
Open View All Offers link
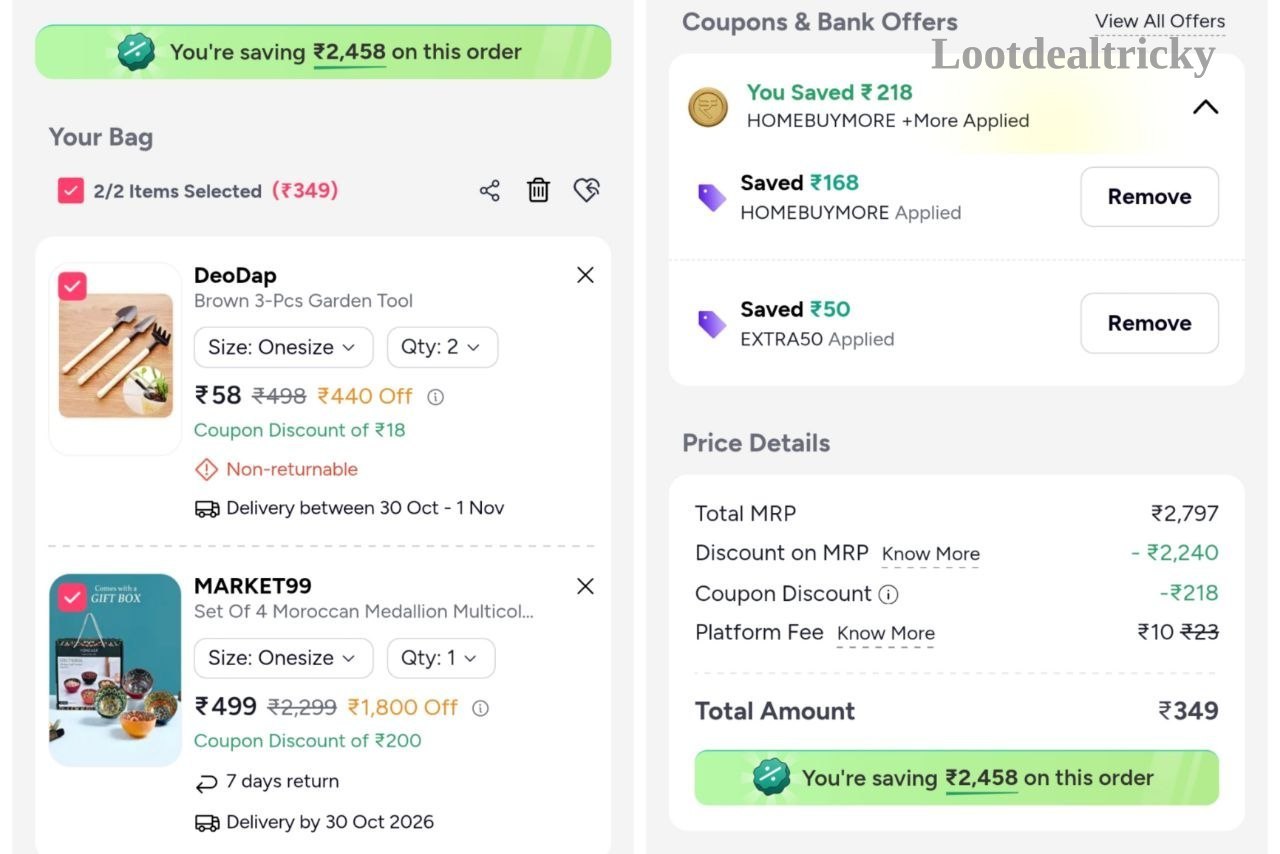[x=1160, y=21]
